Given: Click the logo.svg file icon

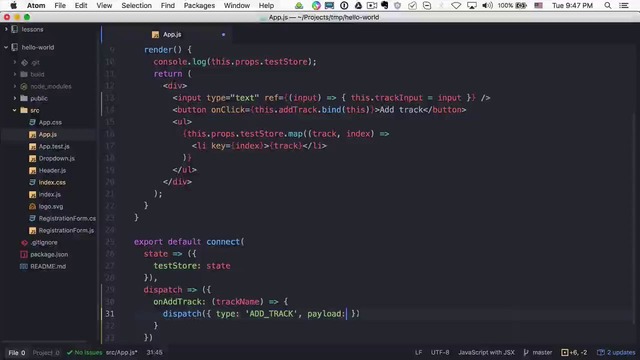Looking at the screenshot, I should (33, 207).
